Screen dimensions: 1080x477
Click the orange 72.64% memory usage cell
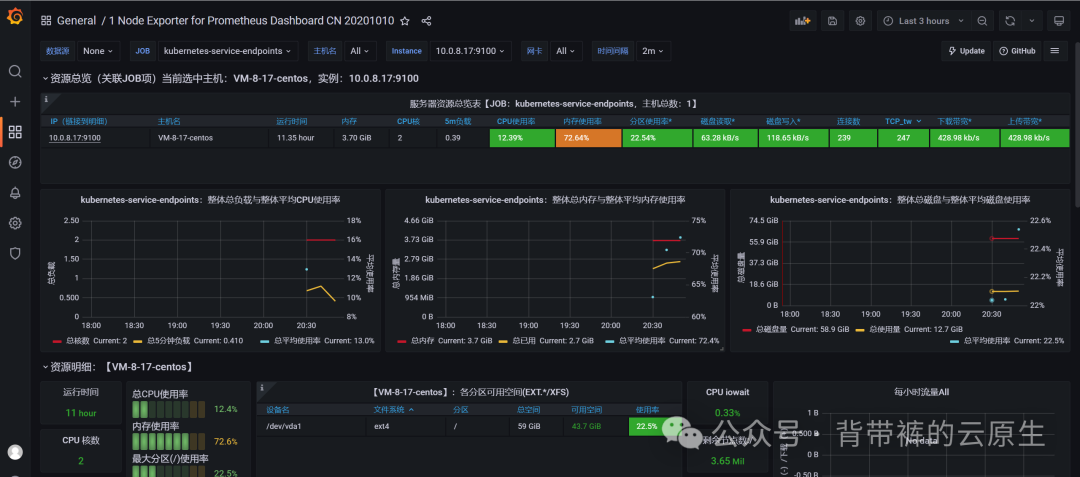click(588, 138)
